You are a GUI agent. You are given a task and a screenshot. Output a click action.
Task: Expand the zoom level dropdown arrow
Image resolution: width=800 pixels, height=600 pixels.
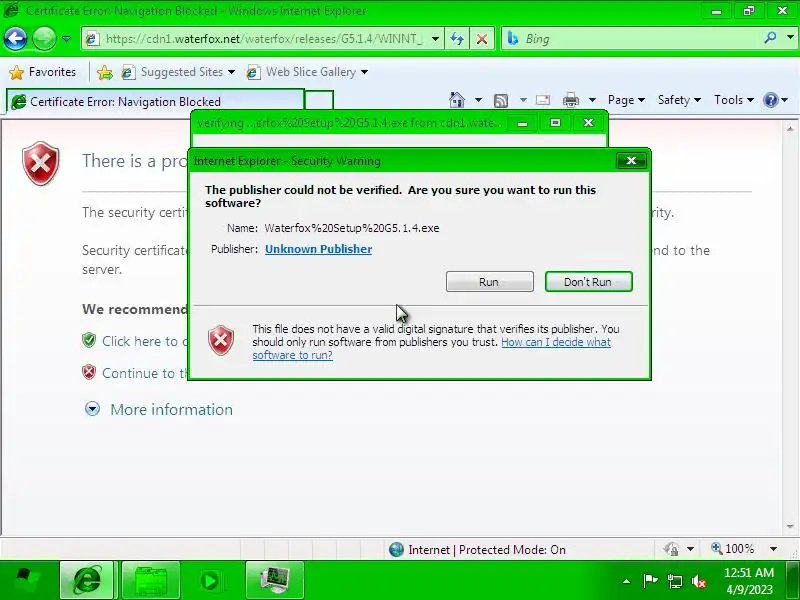[x=773, y=549]
